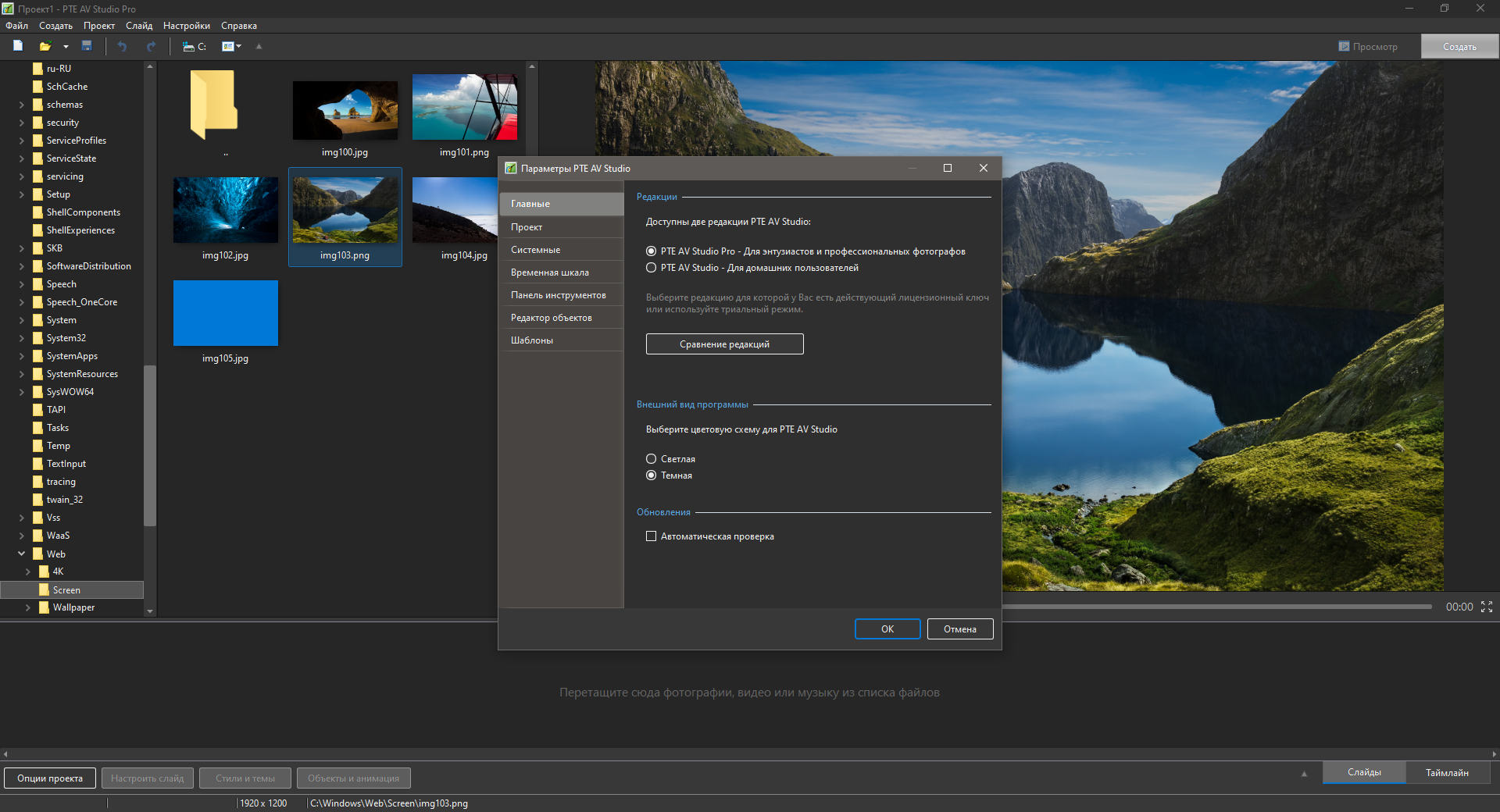
Task: Click the preview playback progress bar
Action: pyautogui.click(x=1216, y=607)
